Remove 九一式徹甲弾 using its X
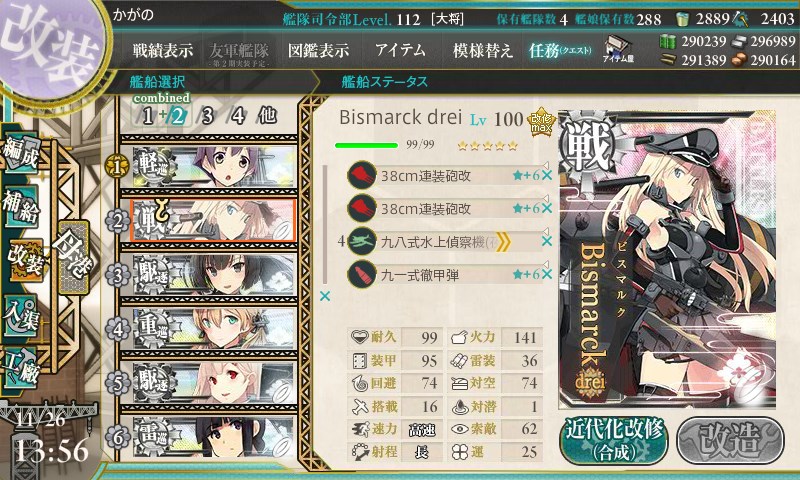This screenshot has height=480, width=800. [x=546, y=274]
